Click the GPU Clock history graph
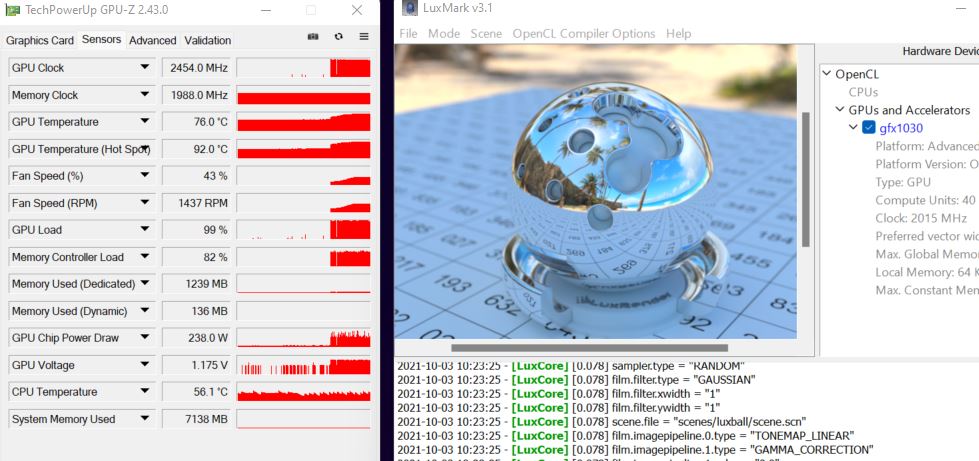 tap(303, 67)
